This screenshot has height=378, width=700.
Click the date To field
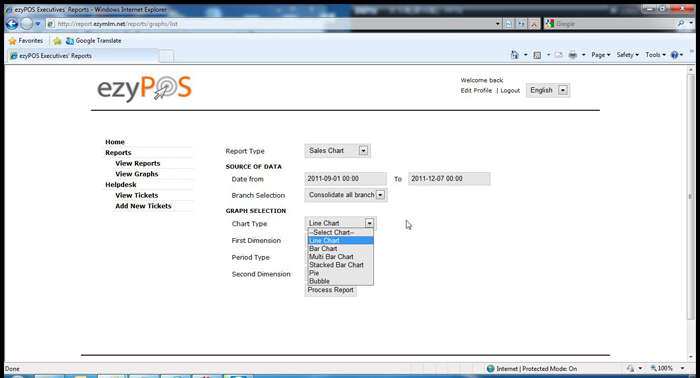449,179
